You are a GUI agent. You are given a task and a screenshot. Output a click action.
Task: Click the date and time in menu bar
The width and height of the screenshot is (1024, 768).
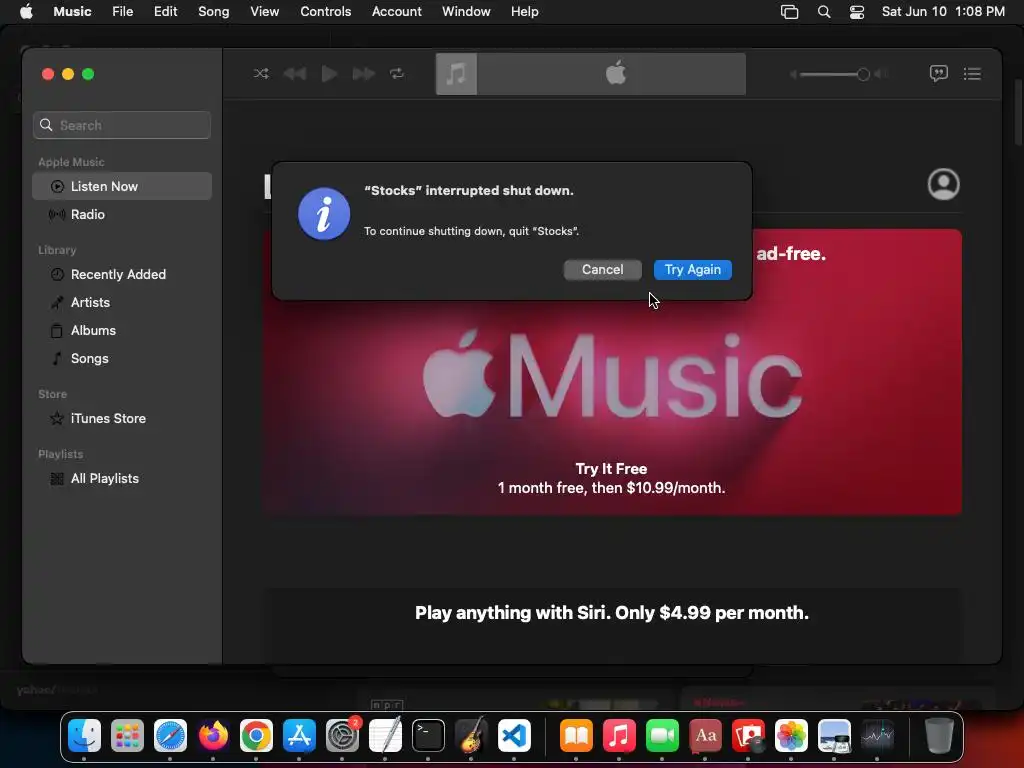(x=943, y=12)
